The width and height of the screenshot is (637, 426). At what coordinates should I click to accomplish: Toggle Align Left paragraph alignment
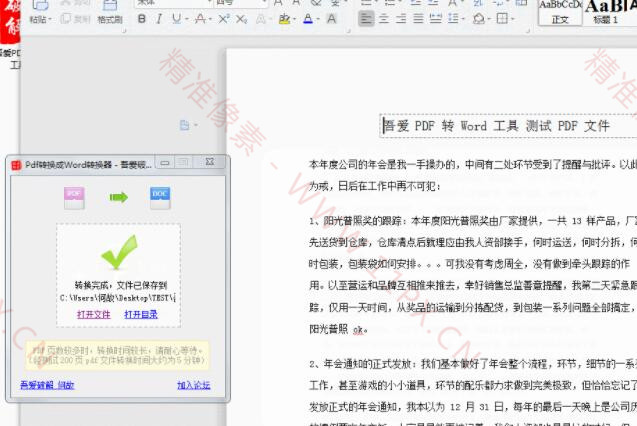click(x=366, y=19)
